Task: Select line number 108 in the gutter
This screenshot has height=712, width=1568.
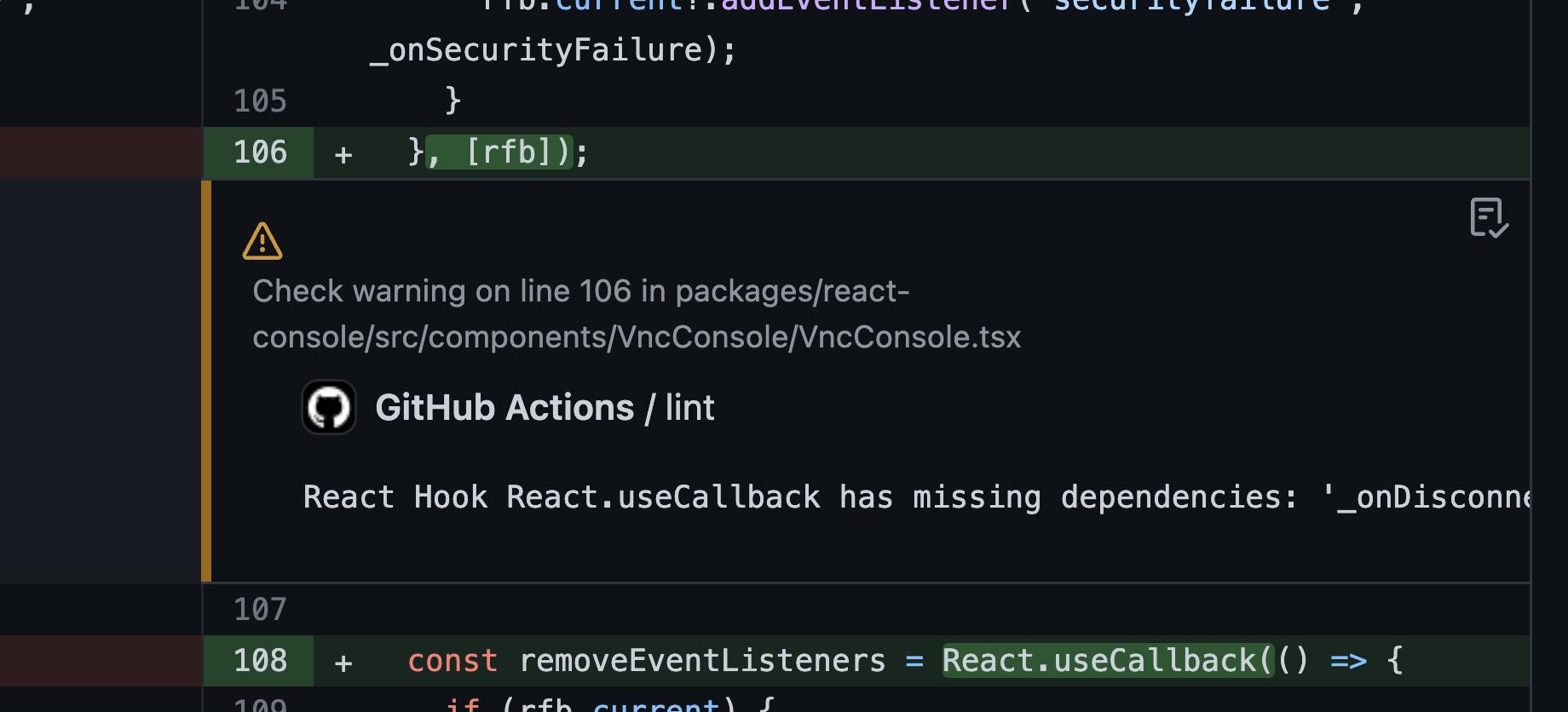Action: (260, 661)
